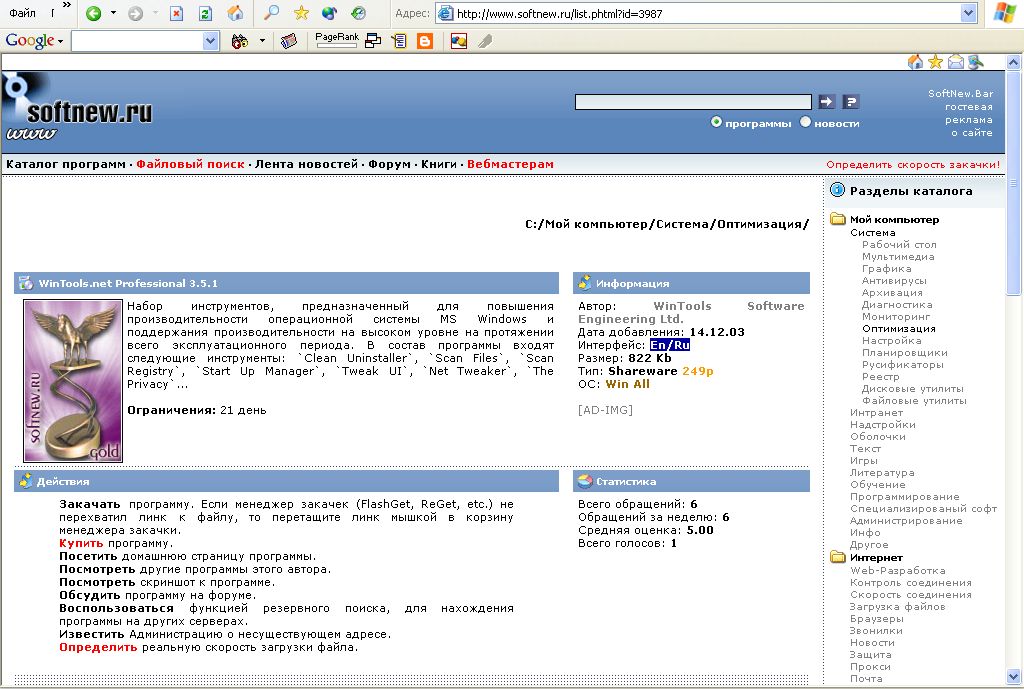The width and height of the screenshot is (1024, 689).
Task: Click the WinTools gold award thumbnail
Action: click(x=73, y=381)
